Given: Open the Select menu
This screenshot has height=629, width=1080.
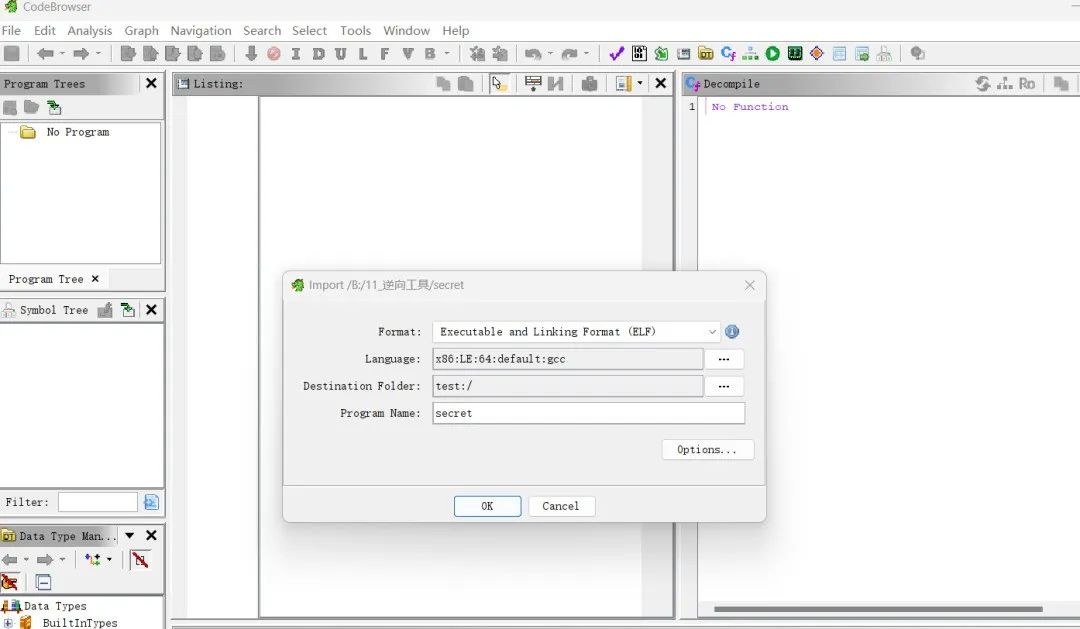Looking at the screenshot, I should (309, 30).
